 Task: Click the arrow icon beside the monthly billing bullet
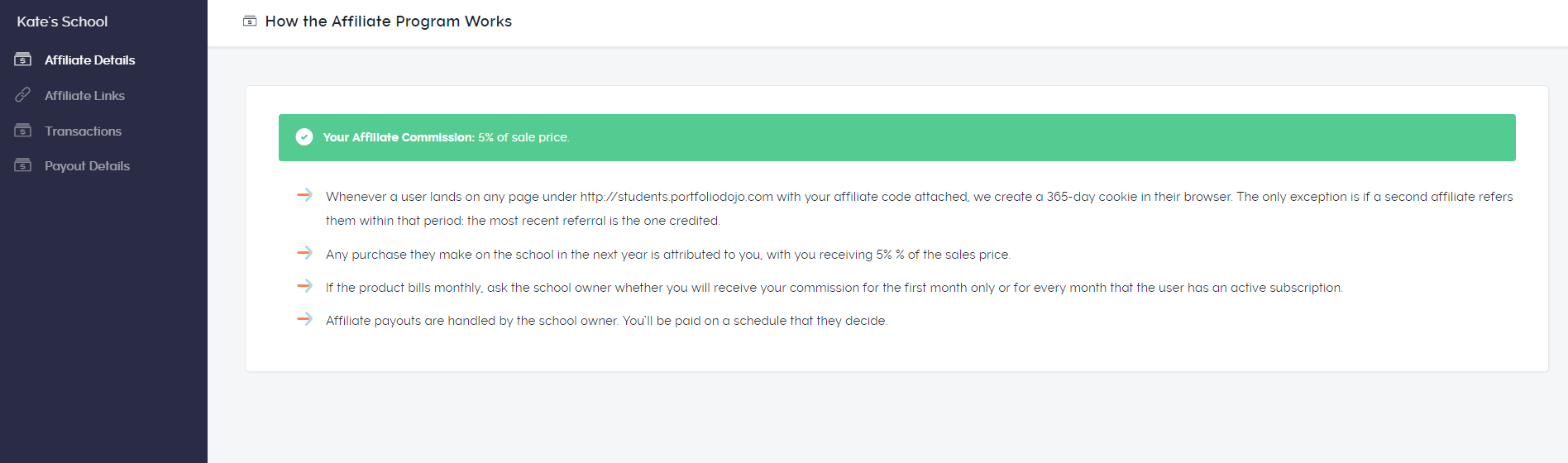304,286
